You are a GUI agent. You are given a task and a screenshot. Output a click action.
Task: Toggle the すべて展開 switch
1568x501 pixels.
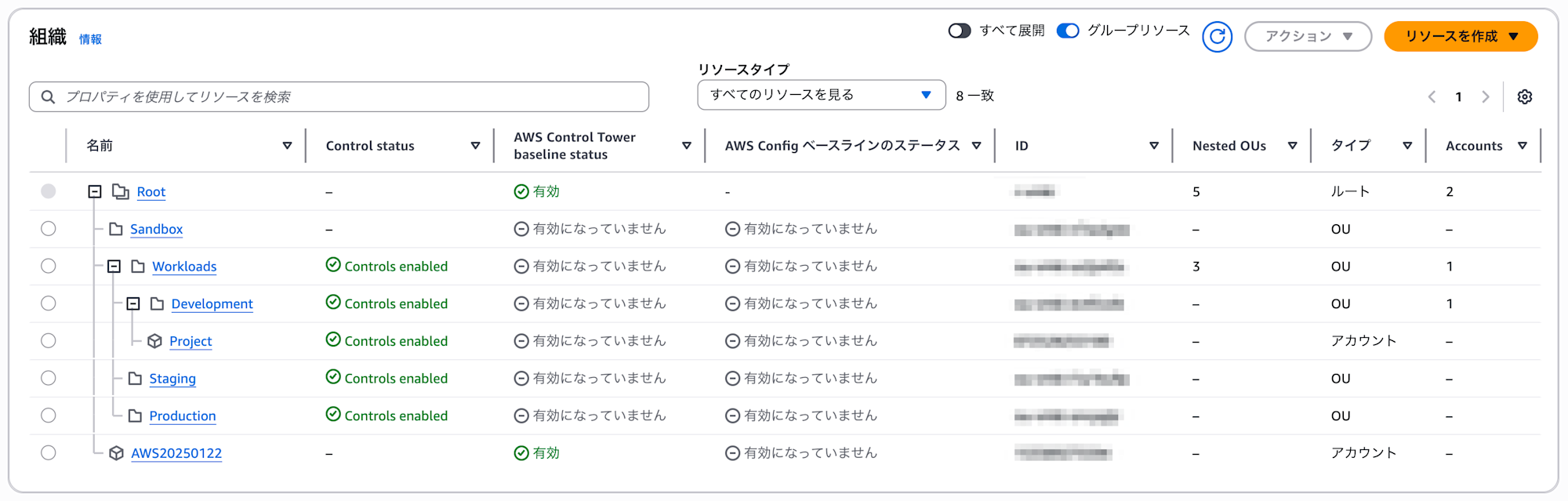pyautogui.click(x=960, y=31)
